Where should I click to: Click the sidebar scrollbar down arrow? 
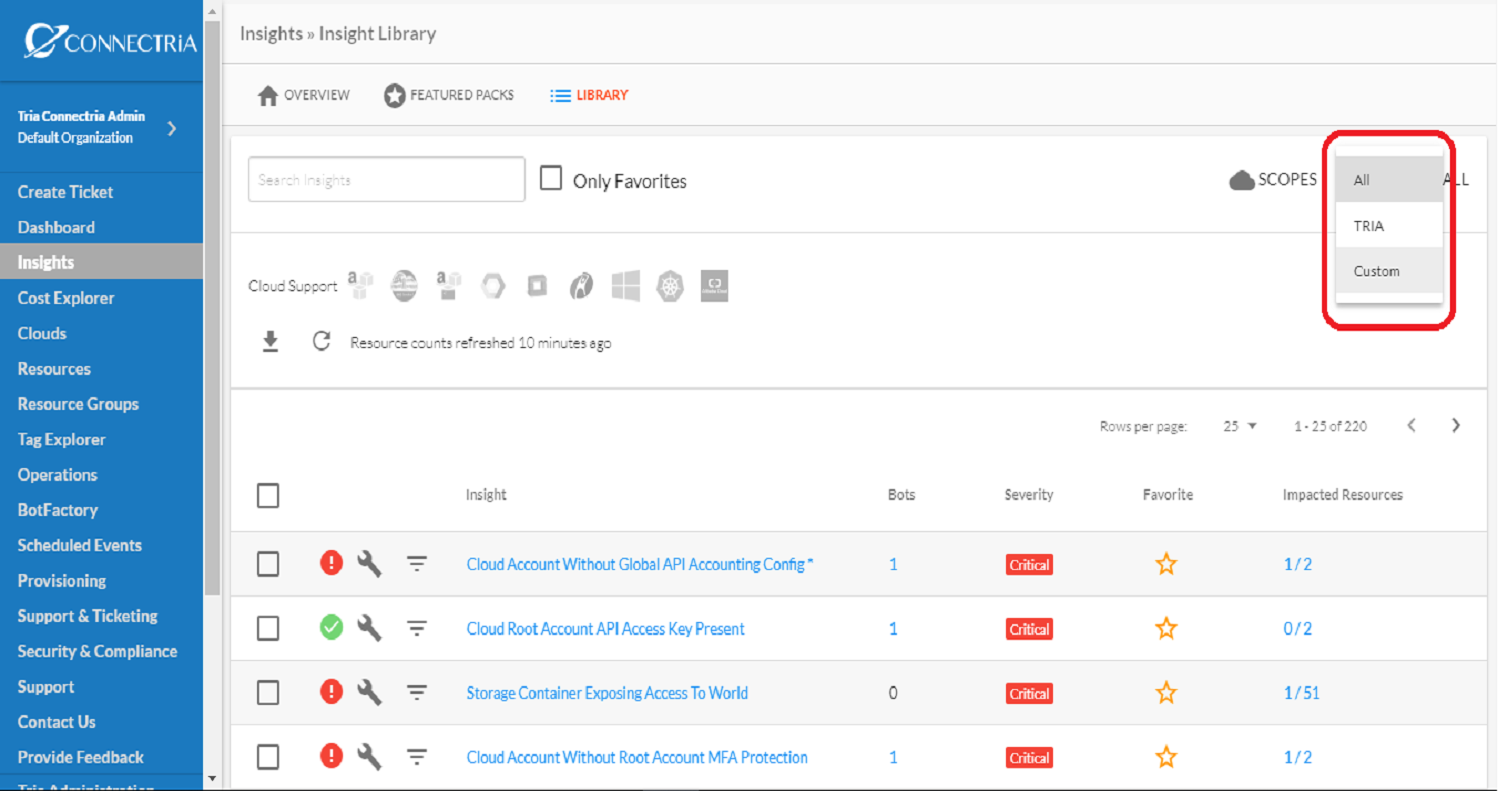pyautogui.click(x=211, y=778)
